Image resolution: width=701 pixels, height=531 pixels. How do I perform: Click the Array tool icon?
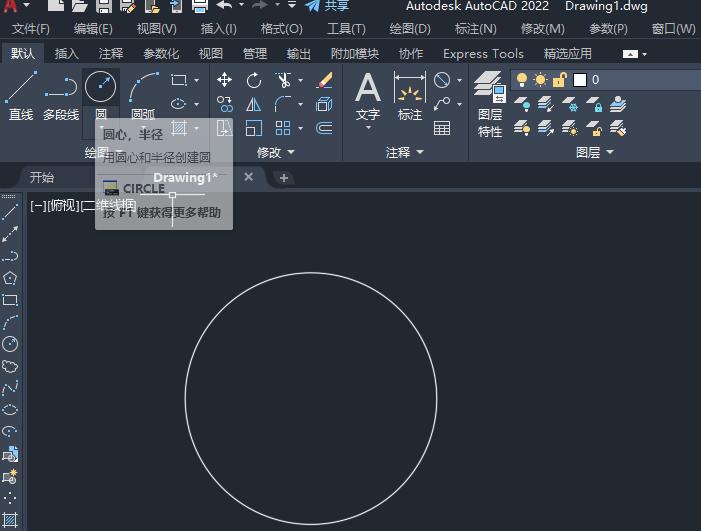[x=283, y=128]
